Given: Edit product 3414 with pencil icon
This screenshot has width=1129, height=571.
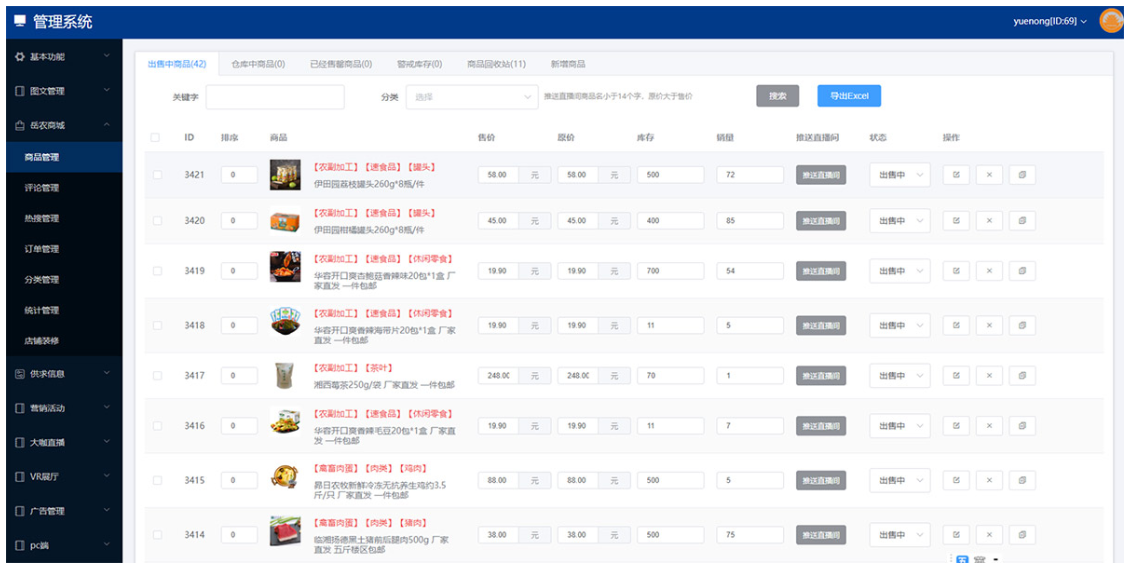Looking at the screenshot, I should pyautogui.click(x=955, y=535).
